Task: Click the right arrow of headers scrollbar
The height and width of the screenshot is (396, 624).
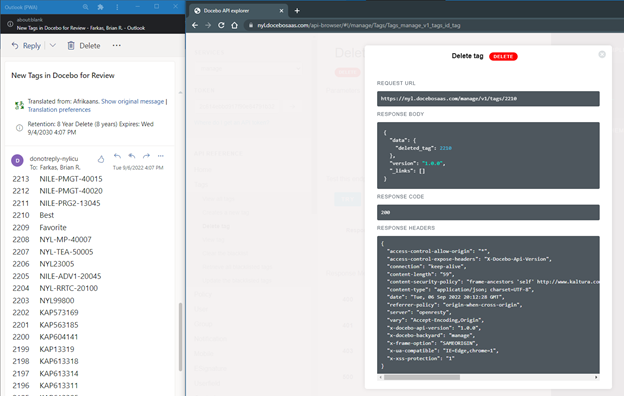Action: click(596, 377)
